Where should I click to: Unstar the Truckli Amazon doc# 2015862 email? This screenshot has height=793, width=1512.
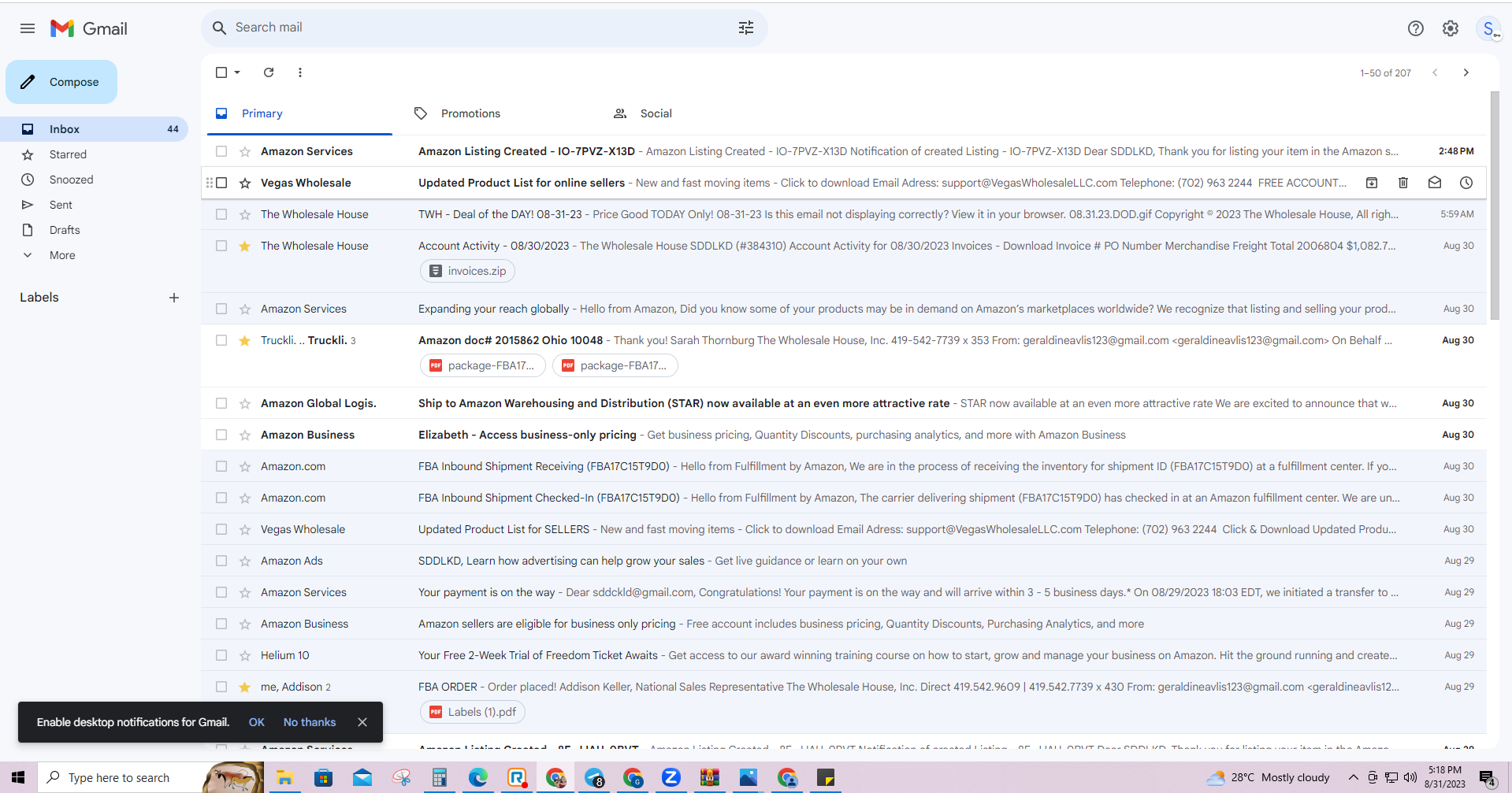coord(245,340)
